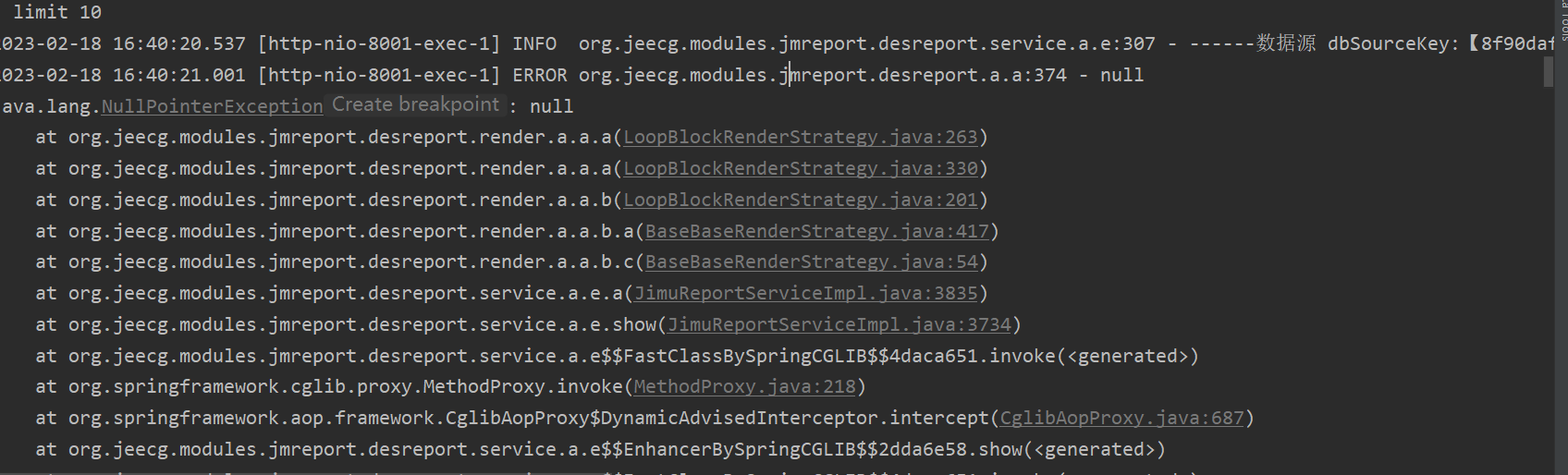Click the Create breakpoint hint
1568x475 pixels.
416,104
